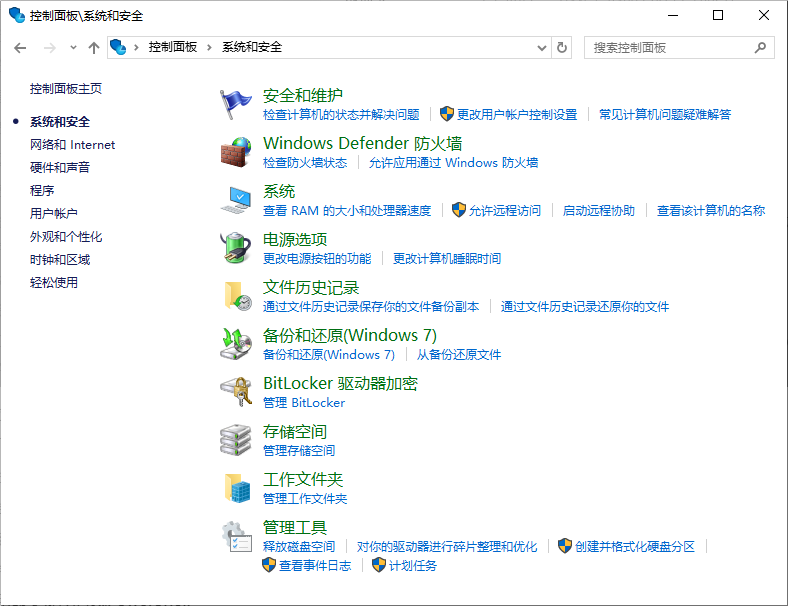Screen dimensions: 788x606
Task: Open 程序 category in sidebar
Action: [42, 190]
